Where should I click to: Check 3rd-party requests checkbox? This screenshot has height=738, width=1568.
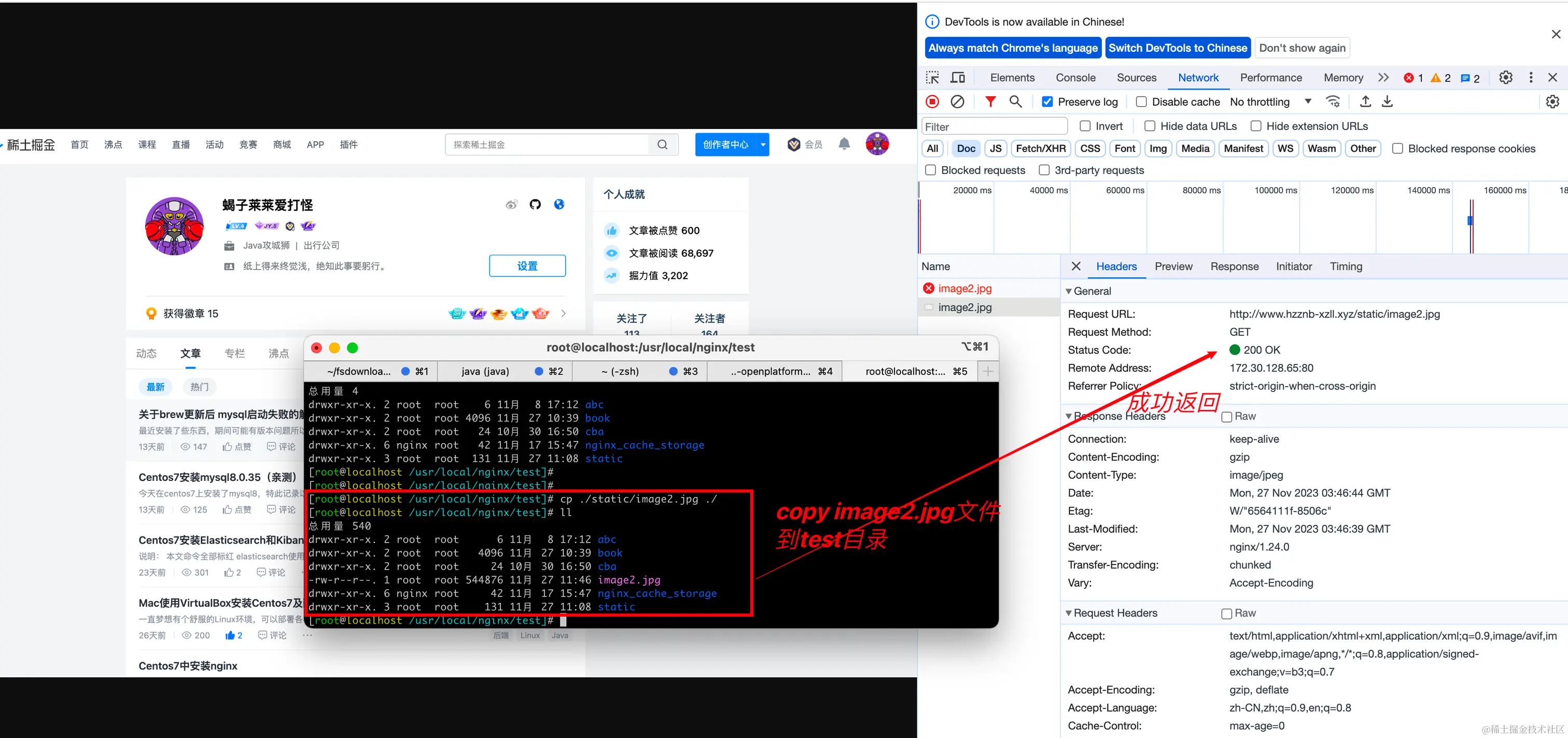click(1044, 171)
